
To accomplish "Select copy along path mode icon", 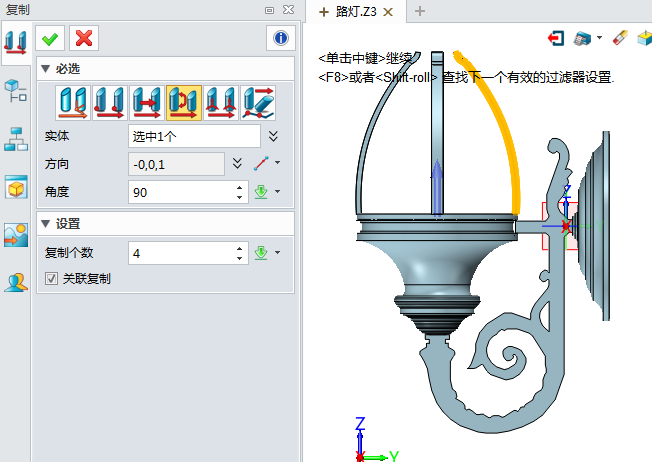I will (x=258, y=103).
